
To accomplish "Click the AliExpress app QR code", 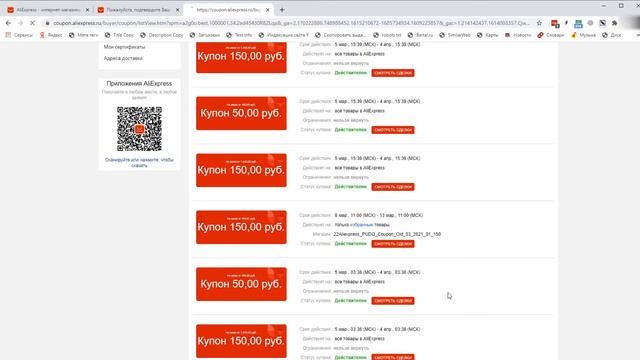I will [139, 129].
